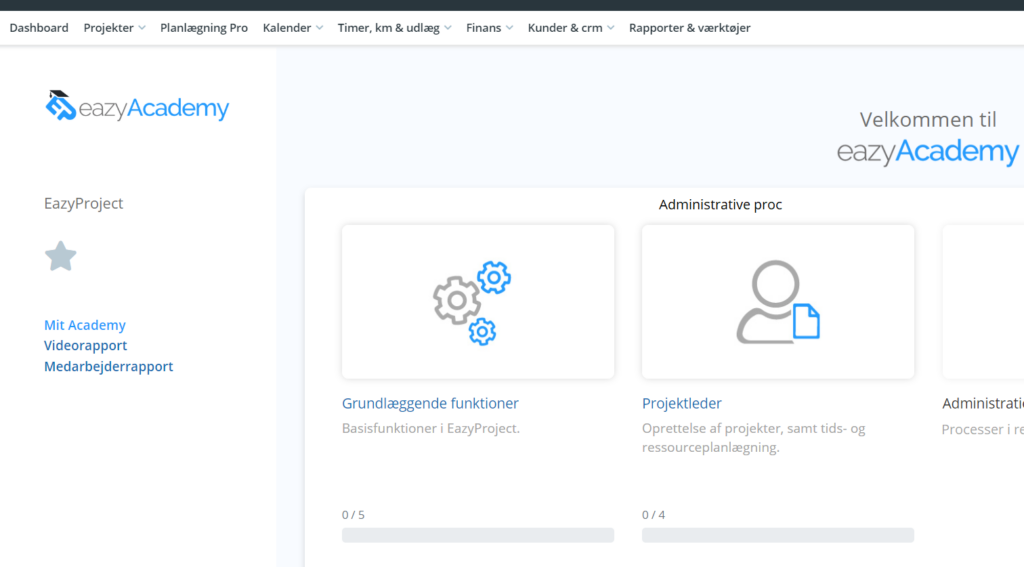Open the Videorapport link

click(86, 345)
